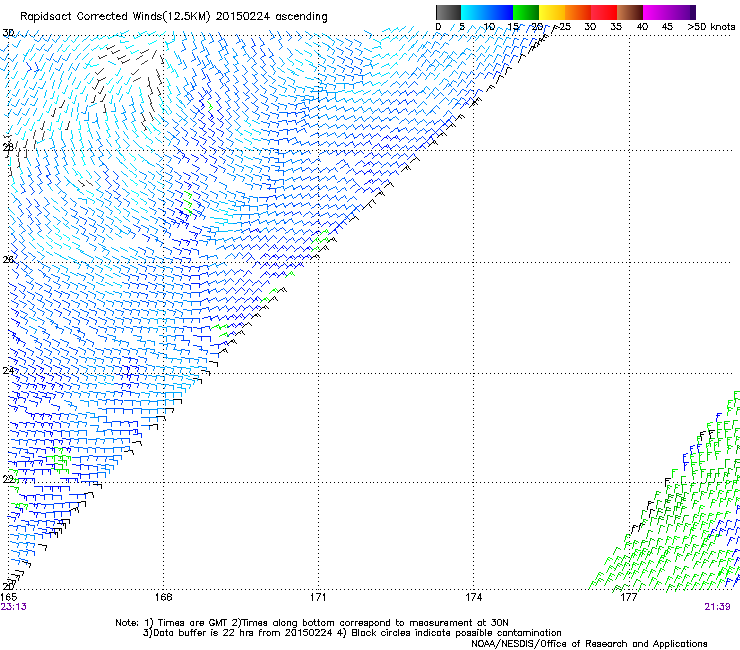Click the latitude label '24' on the left axis
The width and height of the screenshot is (740, 650).
(x=8, y=371)
